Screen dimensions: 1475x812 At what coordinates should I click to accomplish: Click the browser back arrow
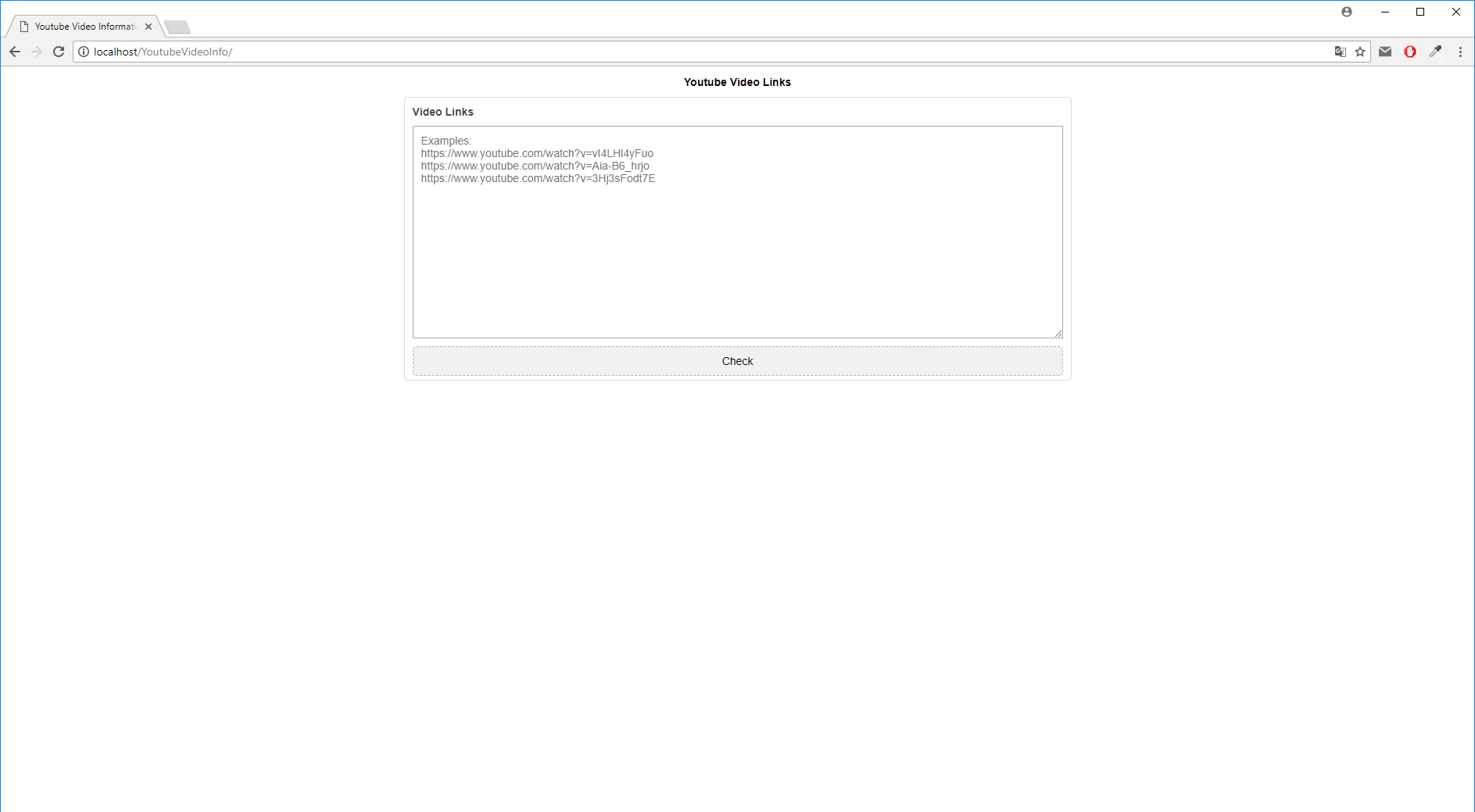tap(15, 52)
